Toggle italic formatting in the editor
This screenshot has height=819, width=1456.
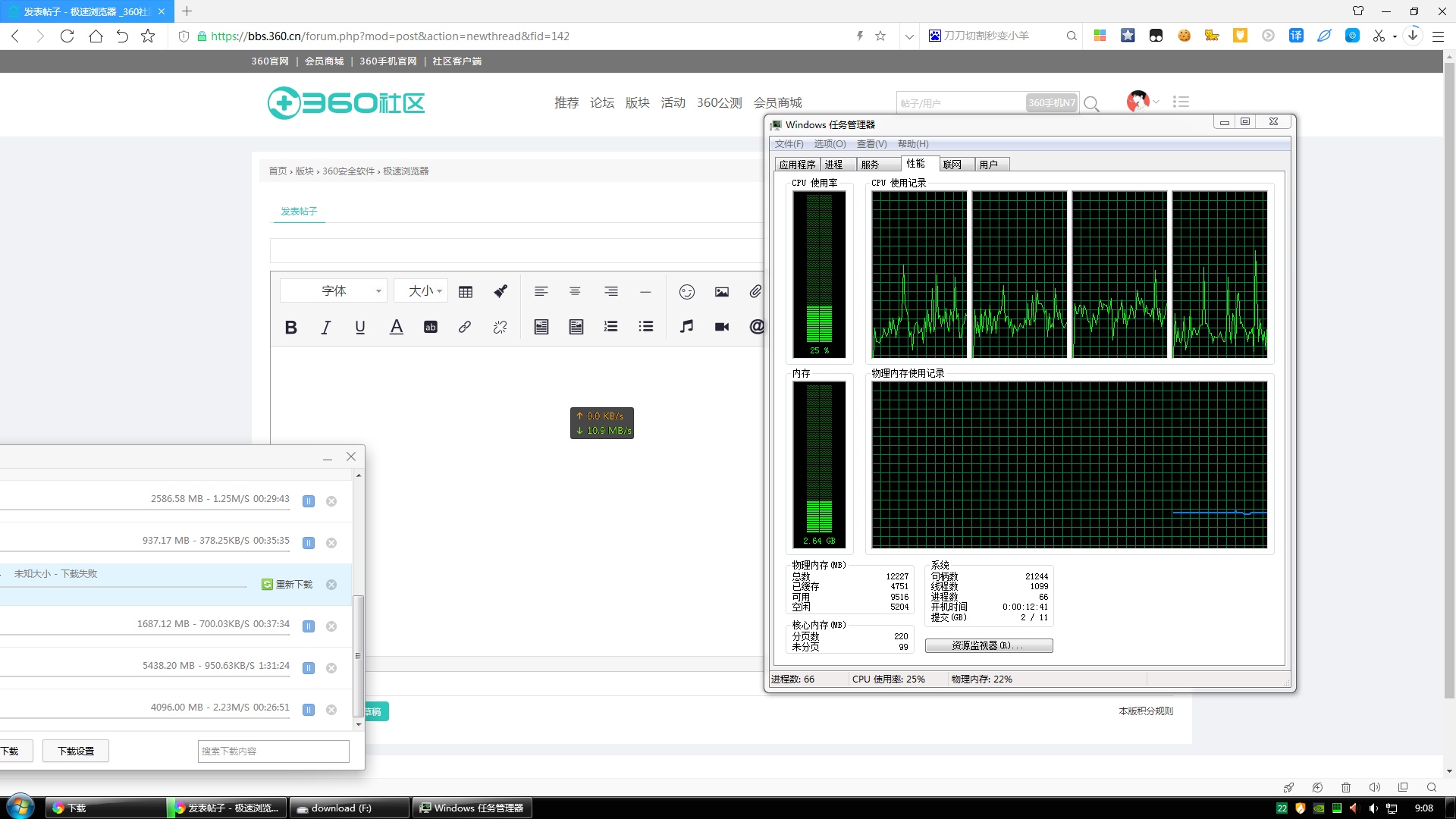[326, 327]
